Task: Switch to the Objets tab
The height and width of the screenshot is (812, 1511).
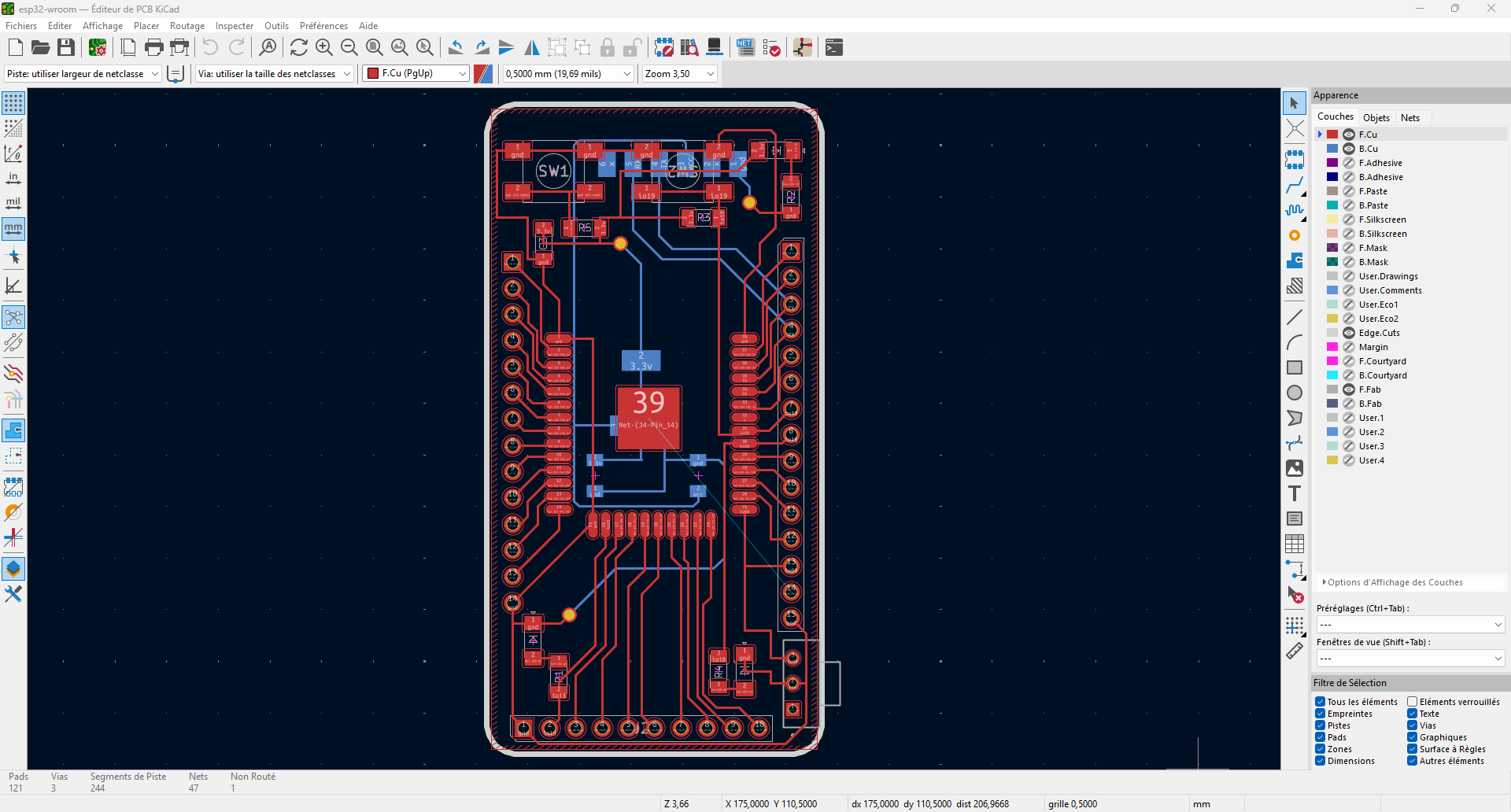Action: tap(1376, 118)
